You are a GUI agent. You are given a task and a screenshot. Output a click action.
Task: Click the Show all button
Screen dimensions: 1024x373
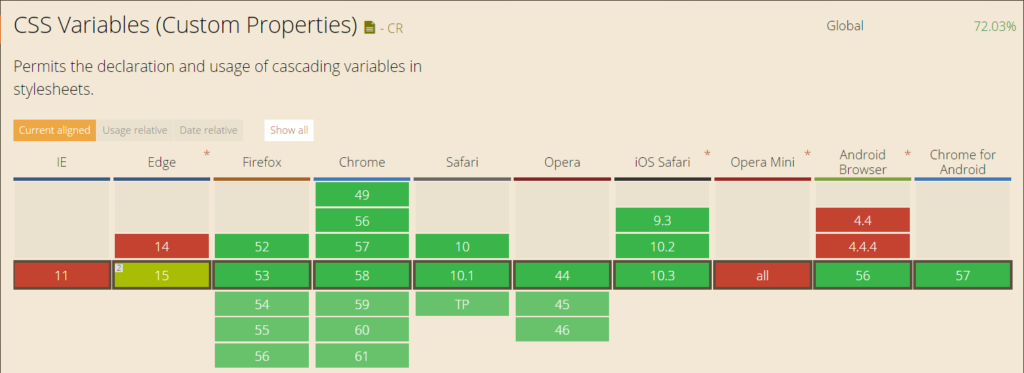pos(289,130)
